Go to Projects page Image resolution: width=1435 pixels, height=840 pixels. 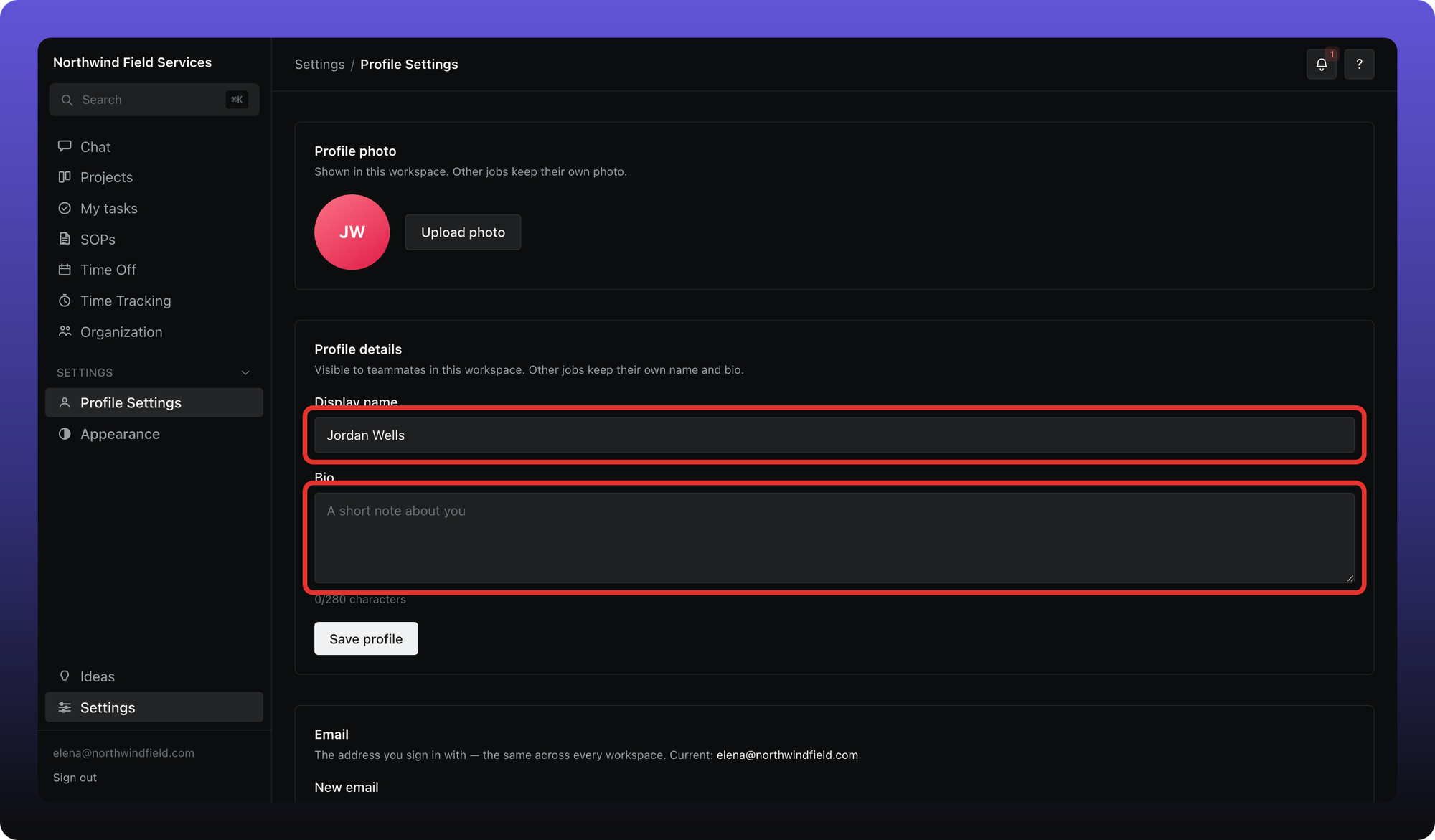pos(154,177)
